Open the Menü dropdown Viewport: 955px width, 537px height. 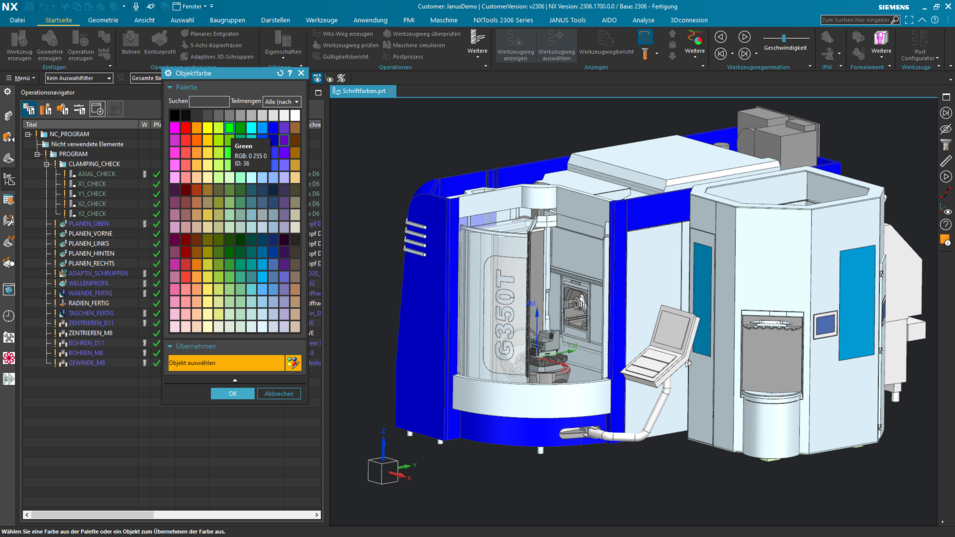(20, 78)
